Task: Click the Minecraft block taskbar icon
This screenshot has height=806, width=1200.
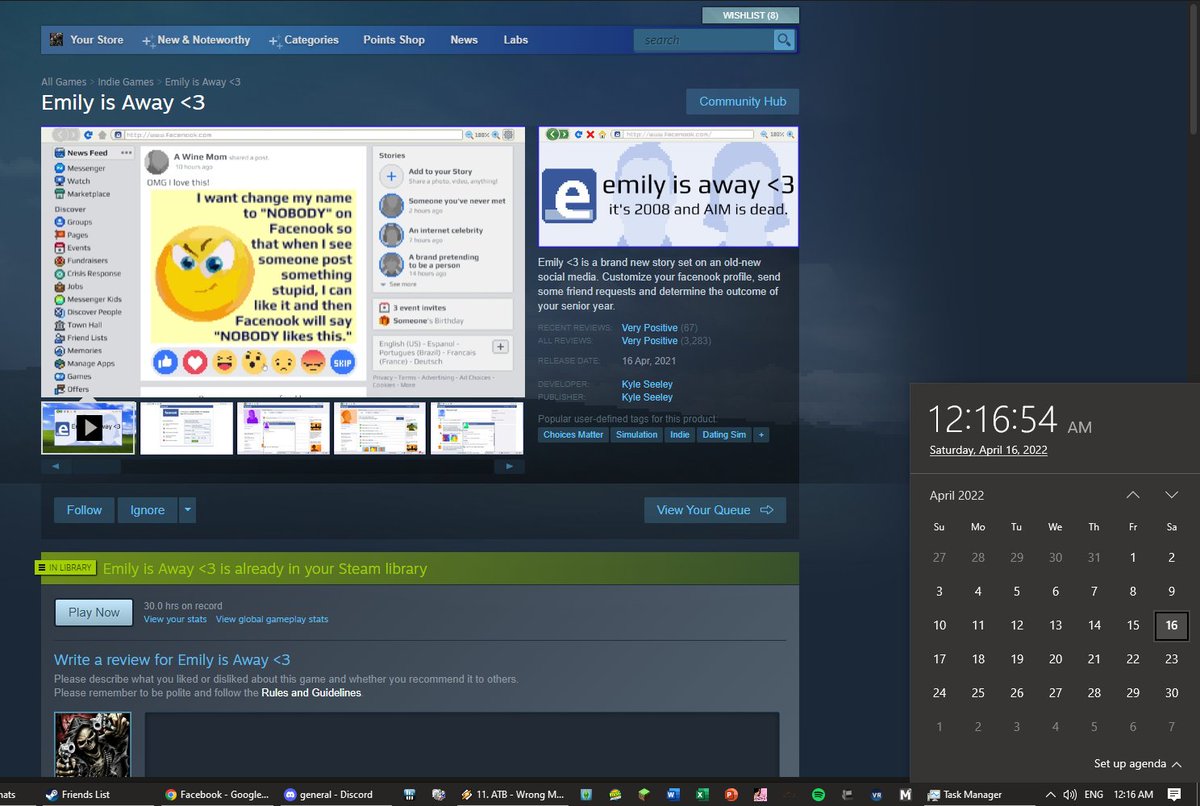Action: [644, 795]
